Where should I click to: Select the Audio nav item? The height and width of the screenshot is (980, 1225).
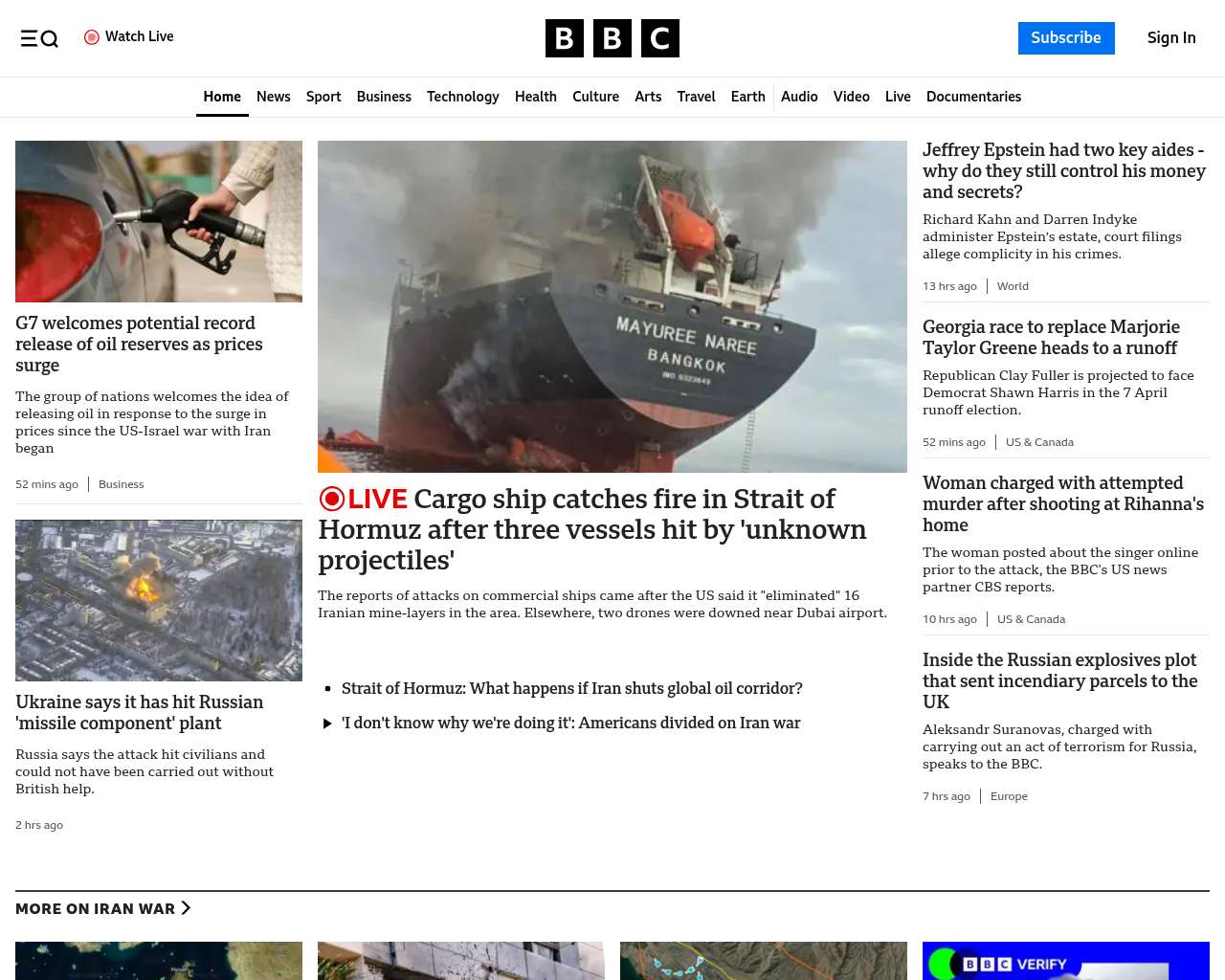coord(799,97)
